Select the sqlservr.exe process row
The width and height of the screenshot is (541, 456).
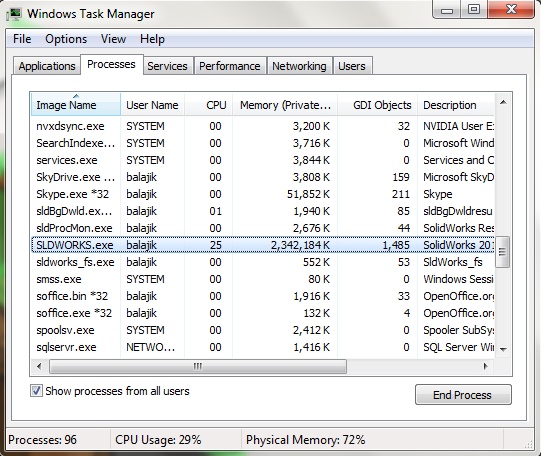(263, 347)
